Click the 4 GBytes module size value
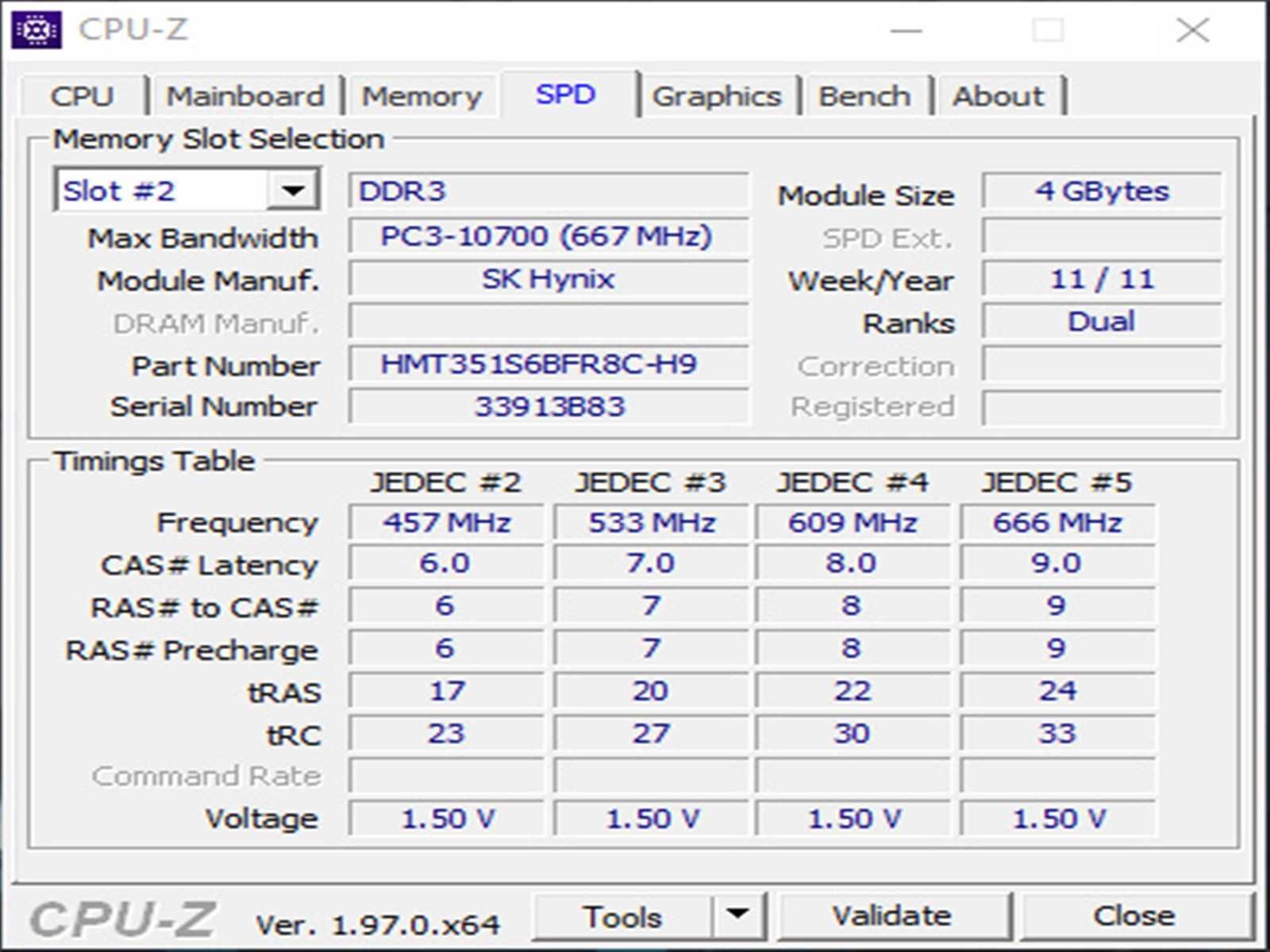The image size is (1270, 952). coord(1102,191)
